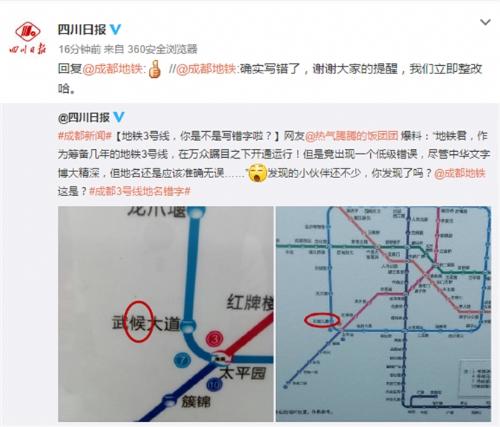Open the first @成都地铁 mention after 回复
500x427 pixels.
point(113,69)
